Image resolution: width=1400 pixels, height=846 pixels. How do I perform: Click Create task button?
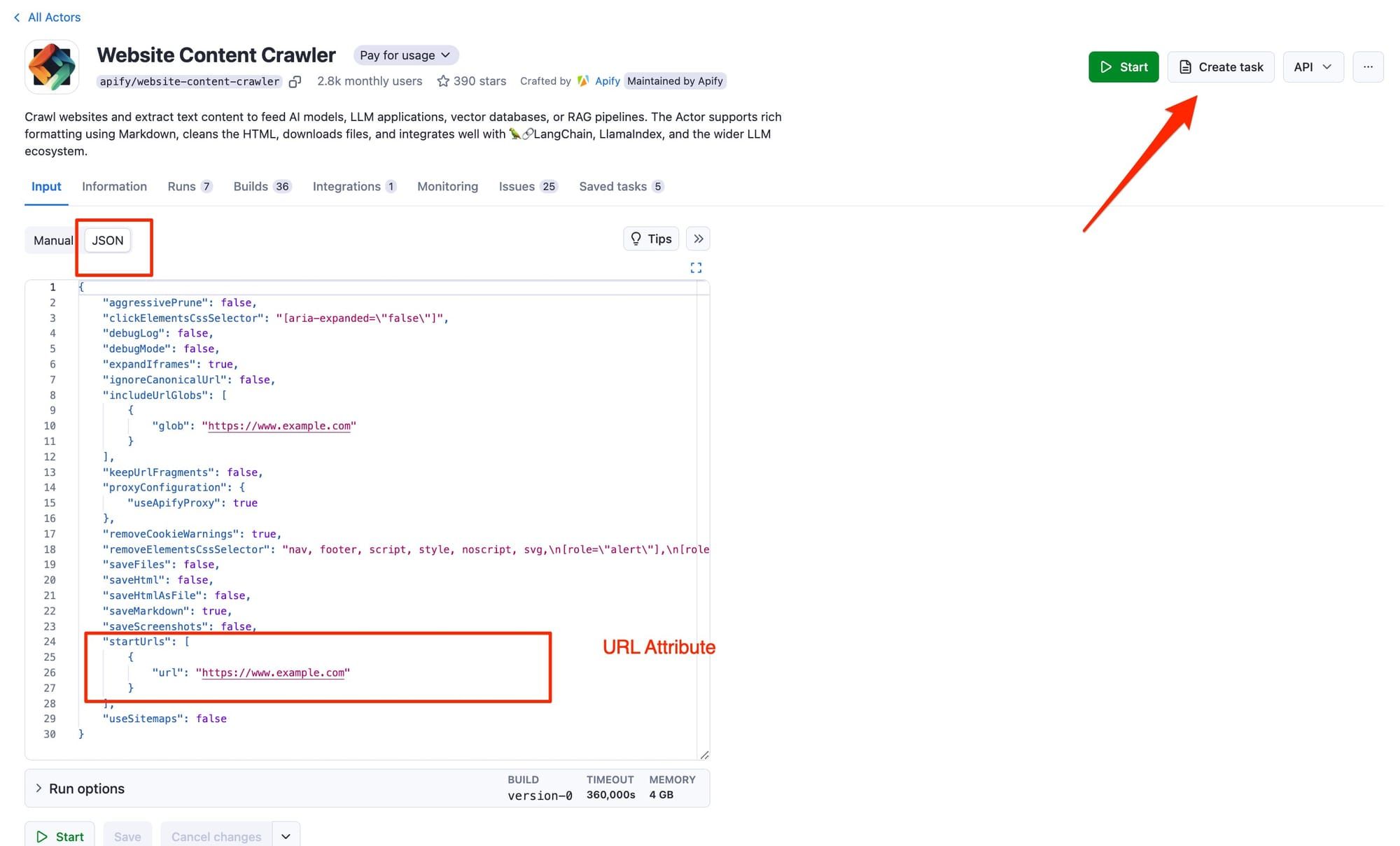[1221, 66]
